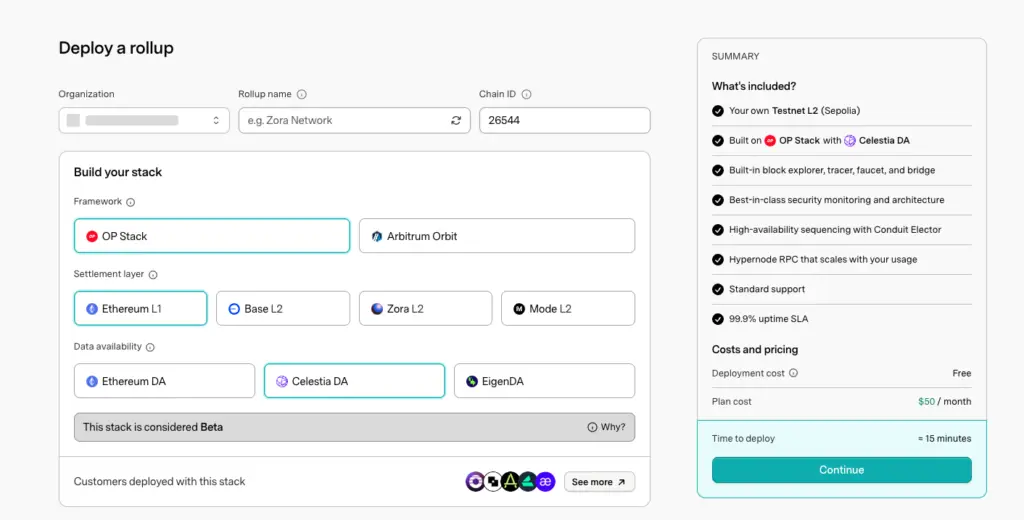The image size is (1024, 520).
Task: Choose Base L2 settlement layer
Action: click(283, 308)
